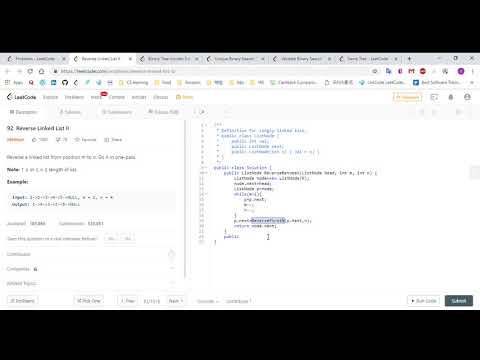Switch to the Same Tree - LeetCode browser tab
Screen dimensions: 480x360
(367, 59)
